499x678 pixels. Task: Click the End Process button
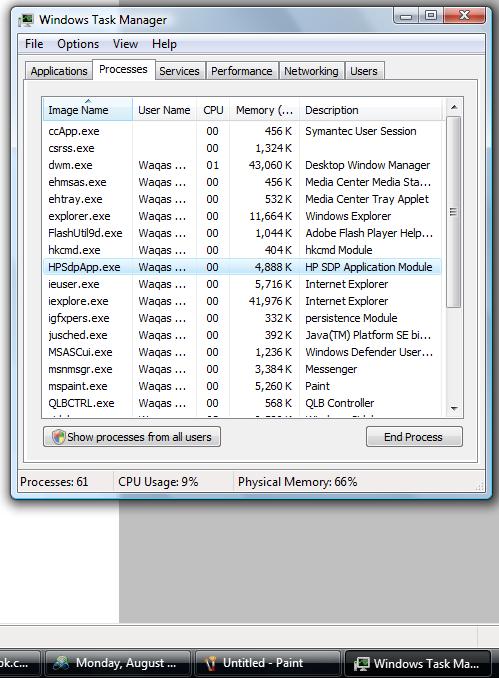point(414,437)
